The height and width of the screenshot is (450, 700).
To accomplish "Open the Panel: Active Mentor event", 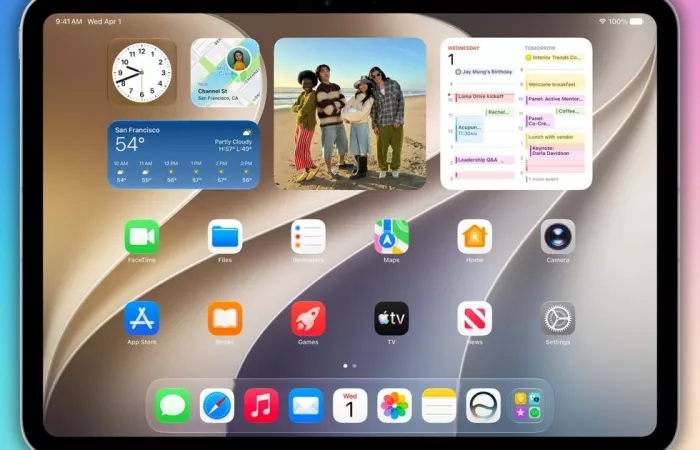I will tap(555, 99).
